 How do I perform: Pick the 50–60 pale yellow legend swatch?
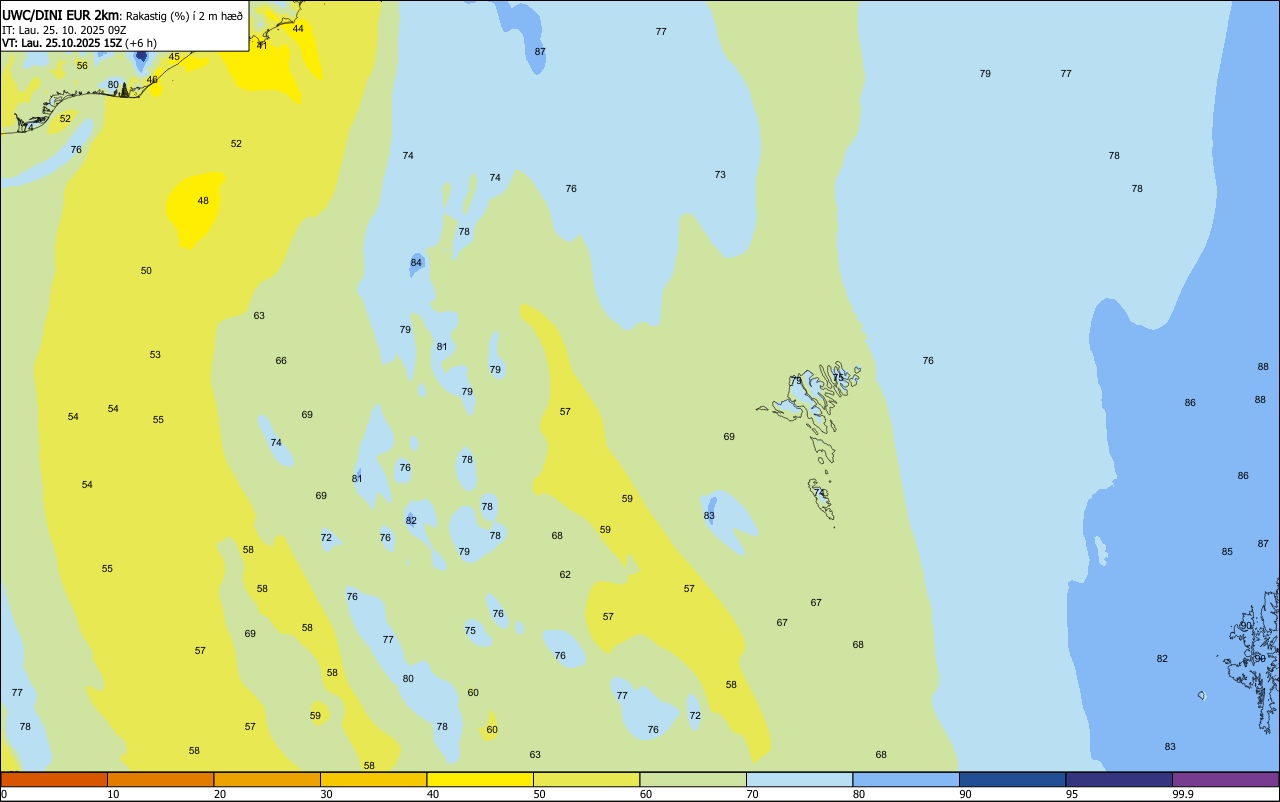click(586, 779)
